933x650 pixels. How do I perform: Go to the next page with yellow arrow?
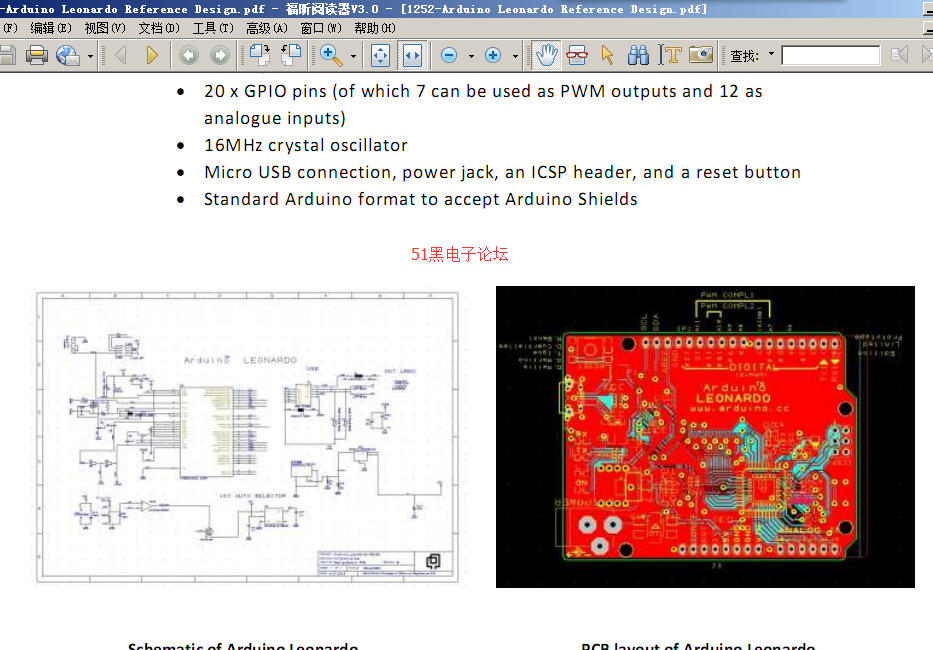click(152, 55)
